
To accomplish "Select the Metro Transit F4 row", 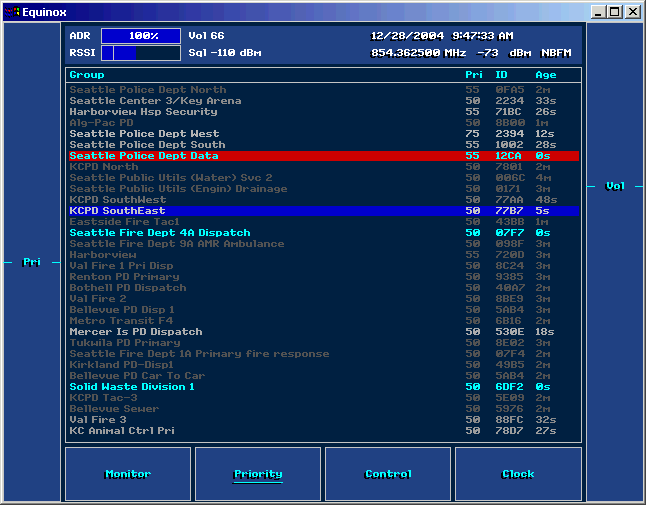I will pyautogui.click(x=324, y=320).
